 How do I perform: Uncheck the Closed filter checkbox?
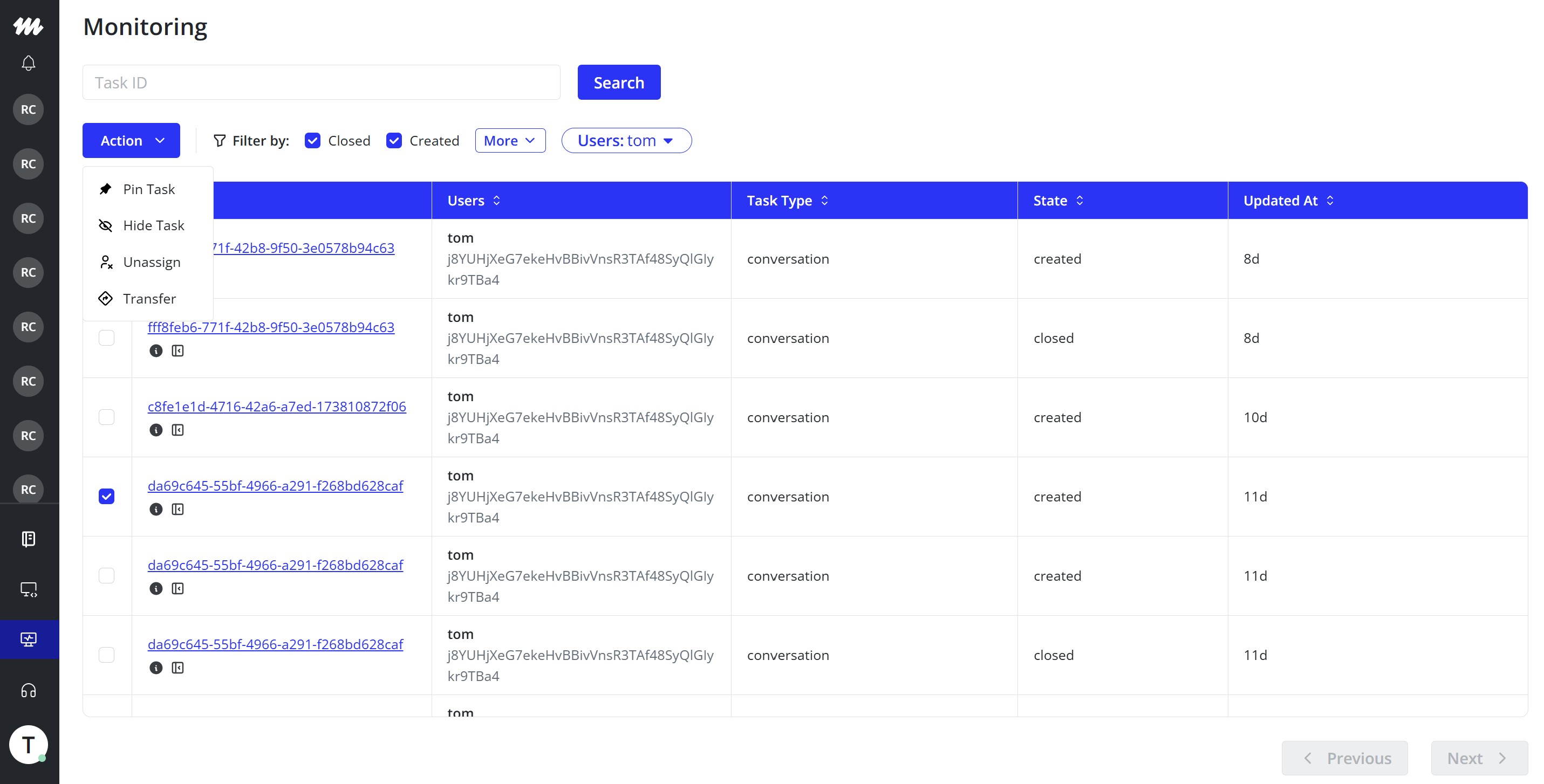coord(312,141)
